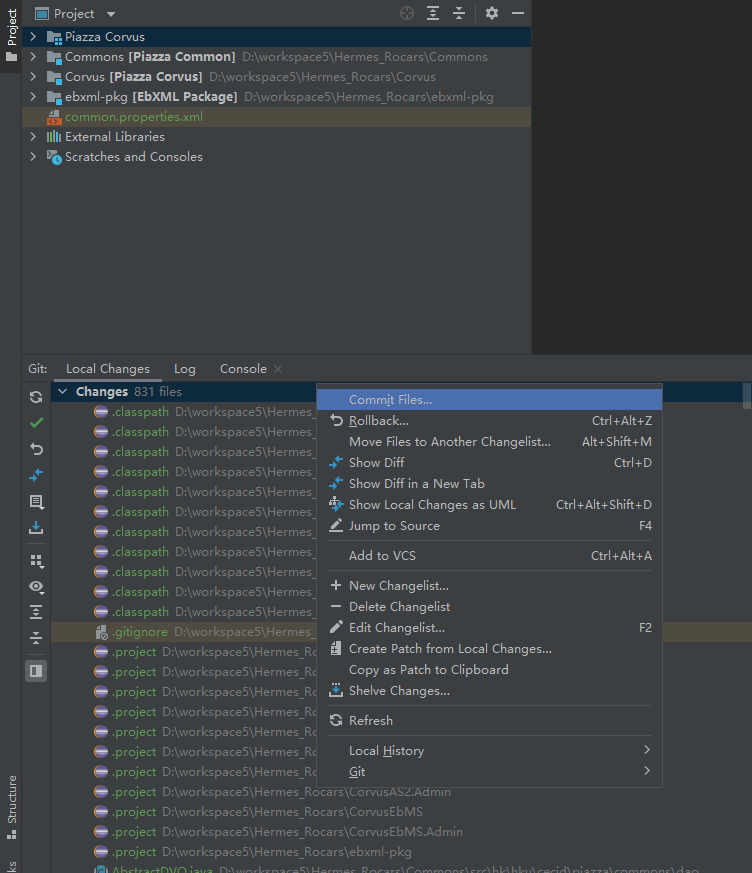Choose Show Local Changes as UML

click(x=489, y=505)
